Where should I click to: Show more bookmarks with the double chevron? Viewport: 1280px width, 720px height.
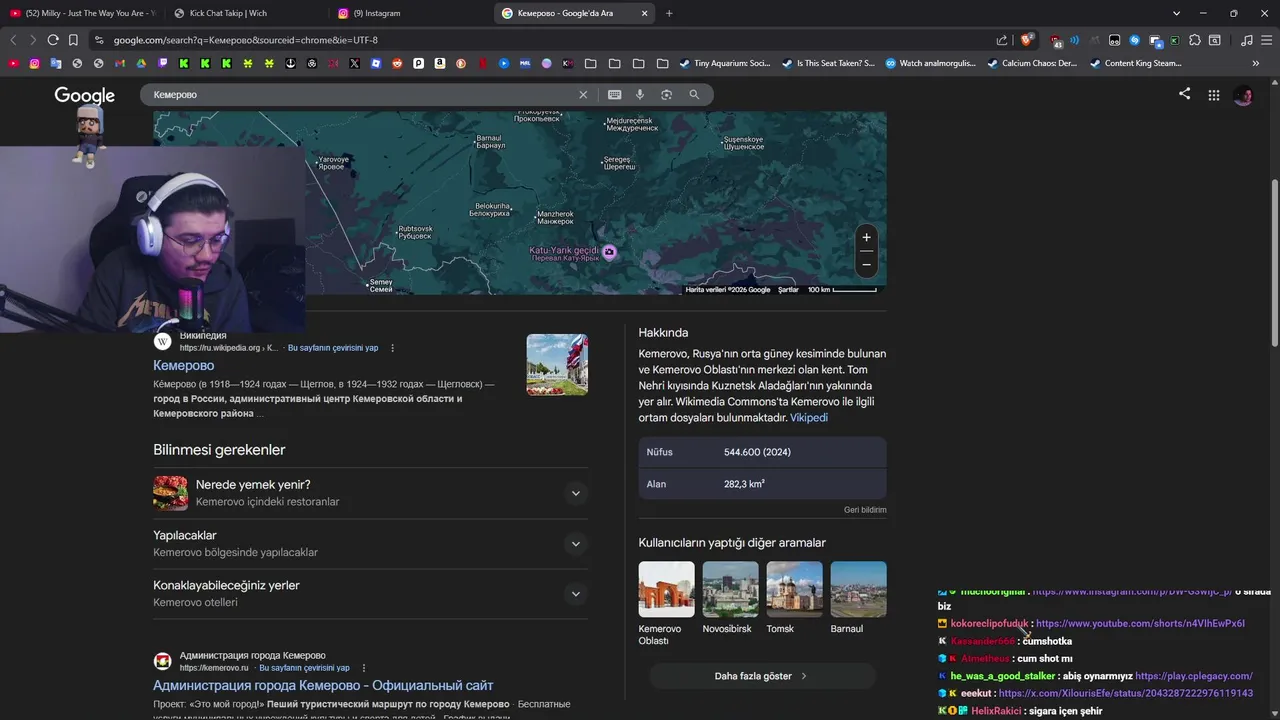click(x=1256, y=63)
